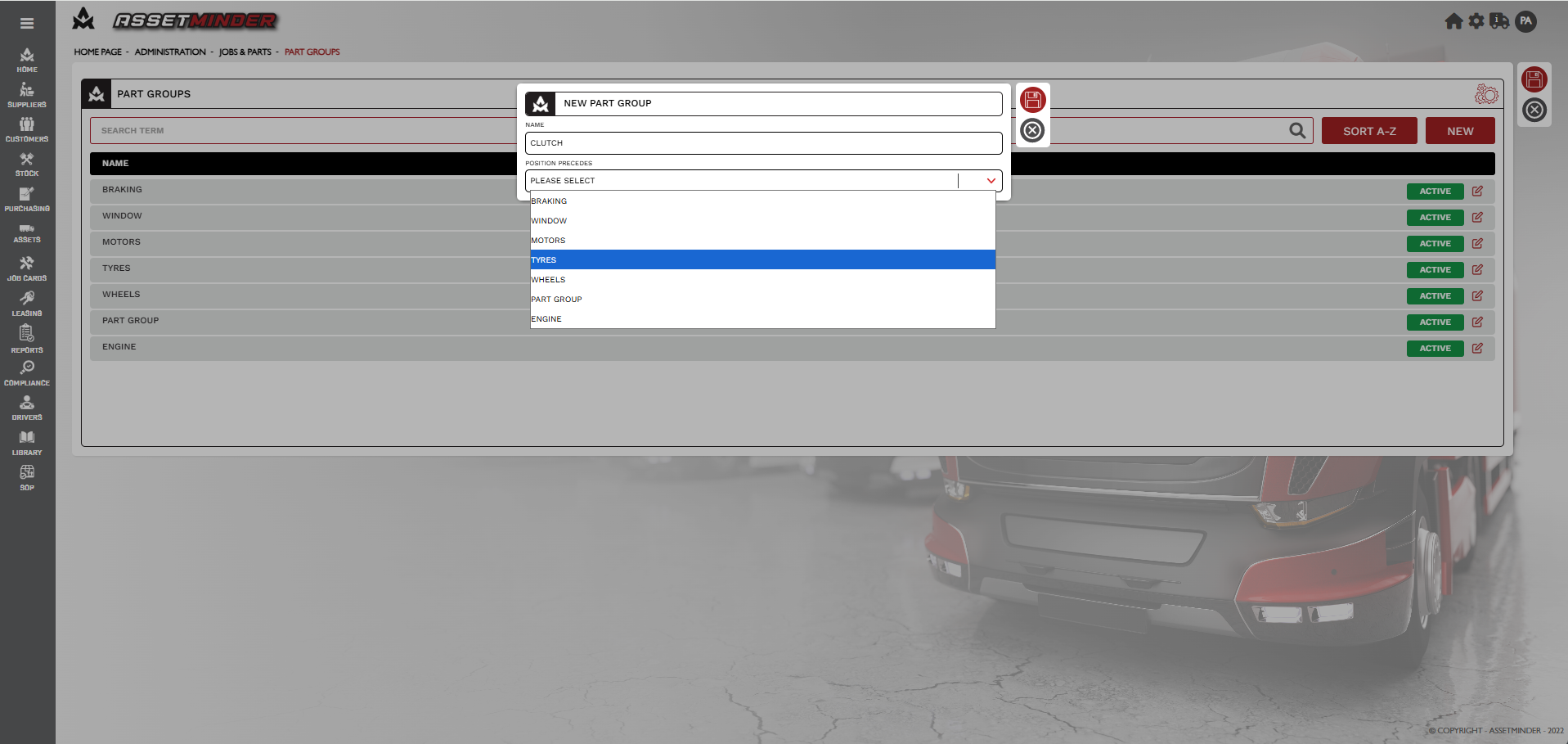Viewport: 1568px width, 744px height.
Task: Open the Suppliers section in sidebar
Action: pos(27,95)
